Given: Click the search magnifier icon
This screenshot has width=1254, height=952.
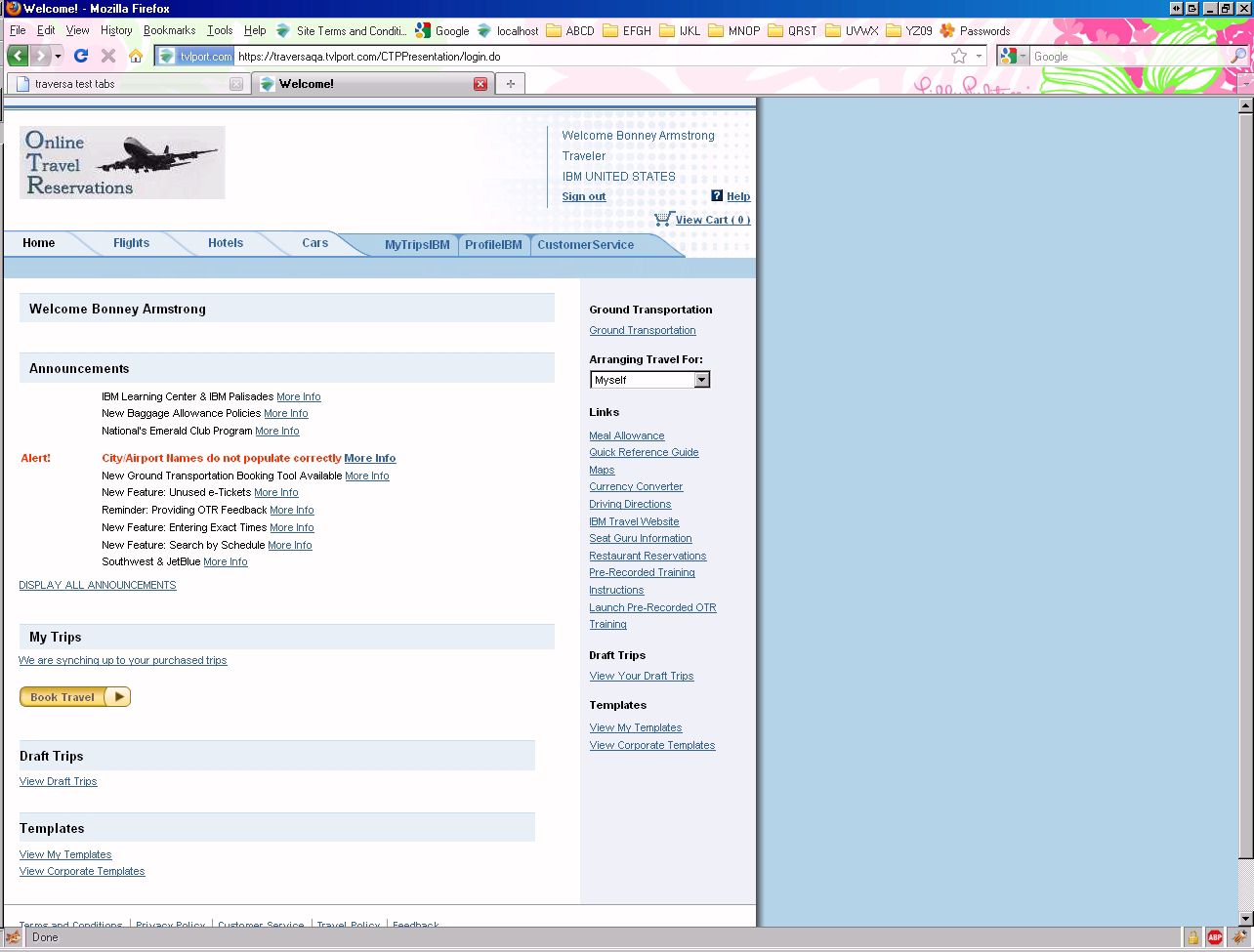Looking at the screenshot, I should click(1239, 57).
